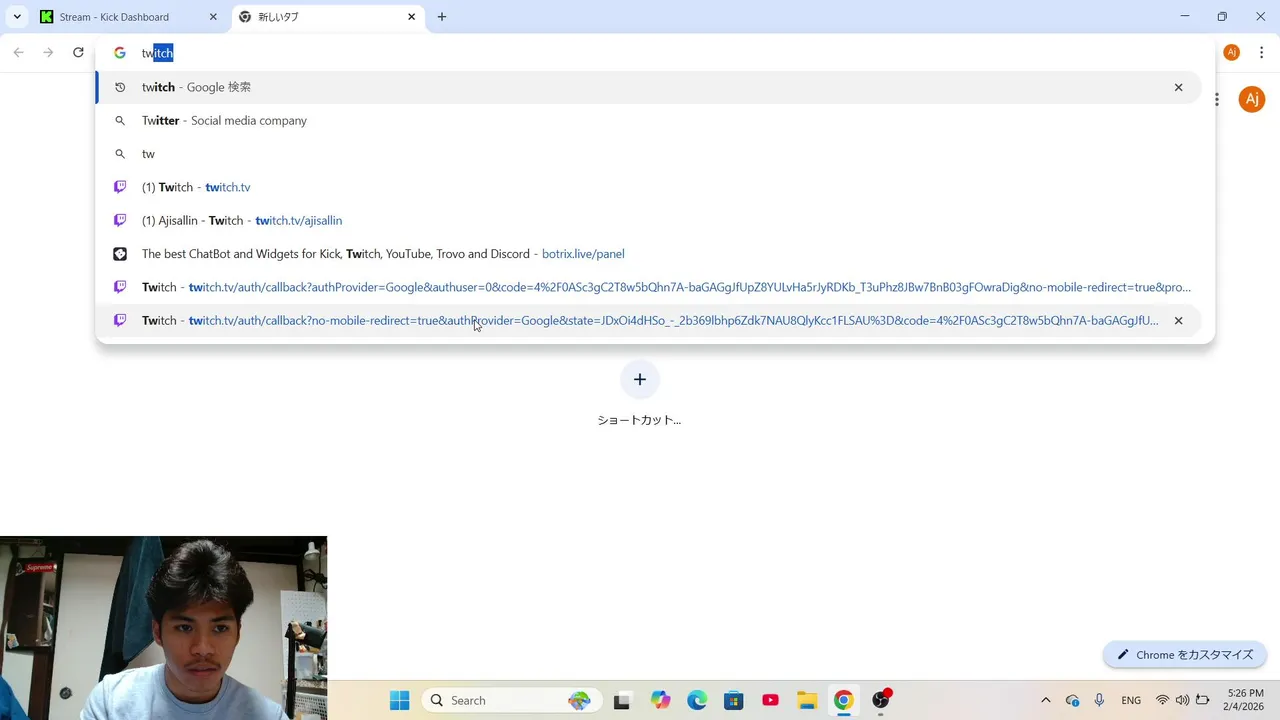Open botrix.live/panel ChatBot suggestion

tap(648, 254)
